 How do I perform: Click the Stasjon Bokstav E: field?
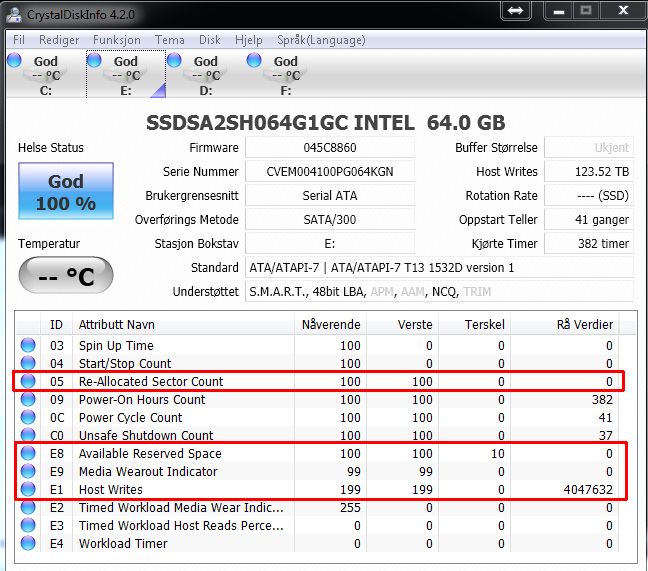coord(330,243)
